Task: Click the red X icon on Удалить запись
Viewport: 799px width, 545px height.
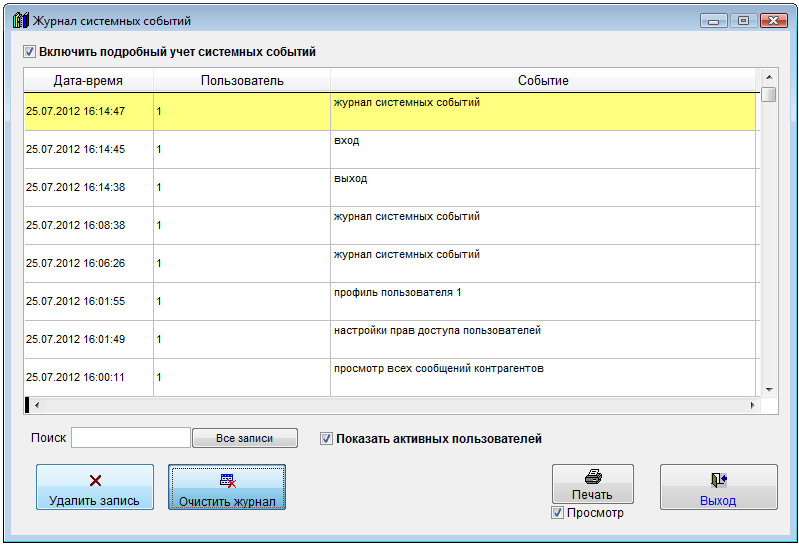Action: point(95,480)
